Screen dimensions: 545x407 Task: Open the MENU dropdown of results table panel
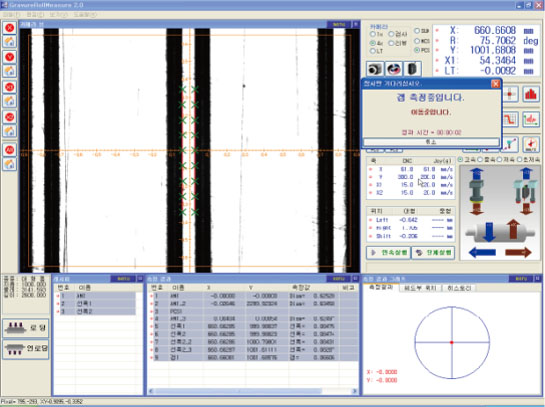pyautogui.click(x=339, y=279)
